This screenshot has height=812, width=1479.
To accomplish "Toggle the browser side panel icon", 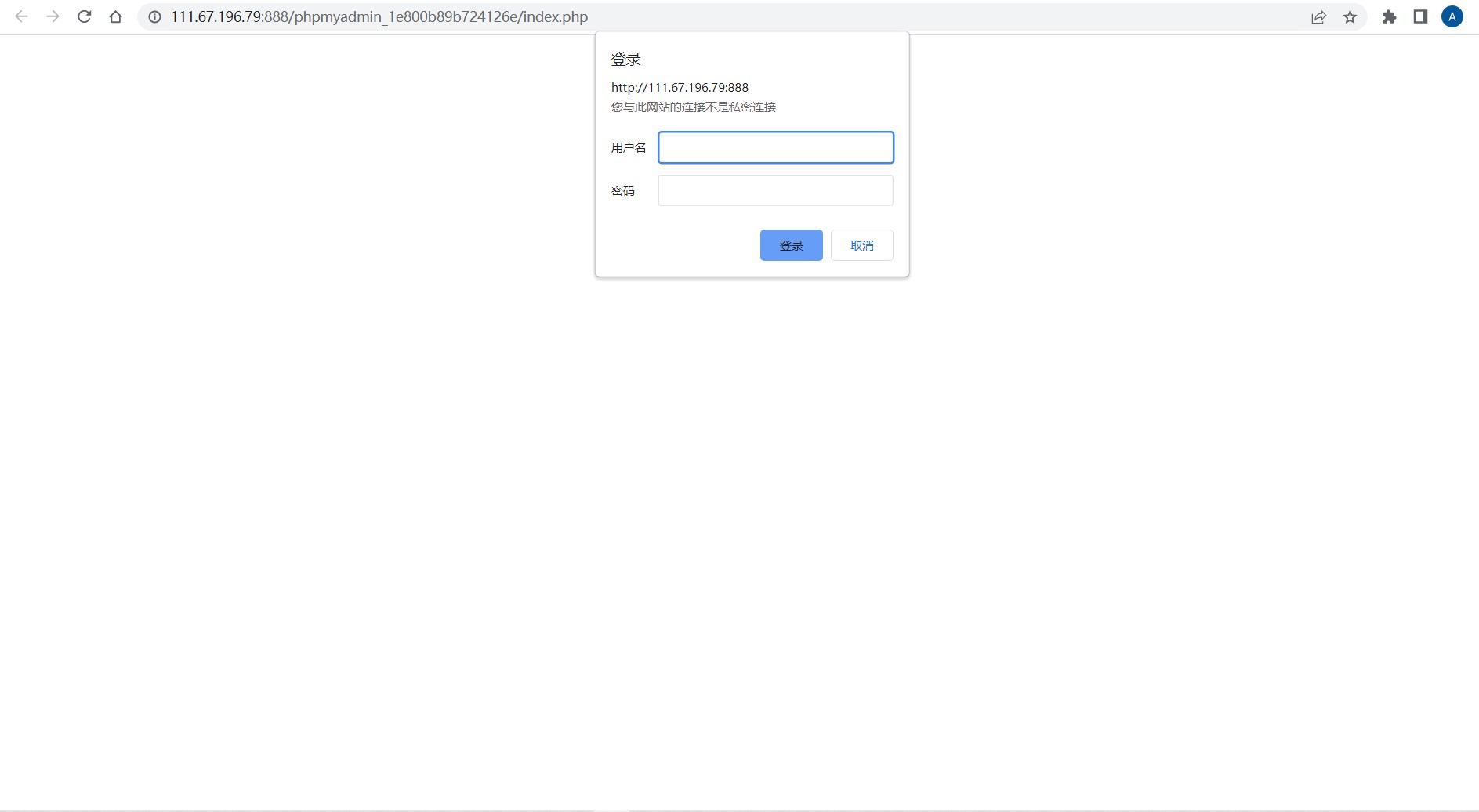I will (x=1420, y=16).
